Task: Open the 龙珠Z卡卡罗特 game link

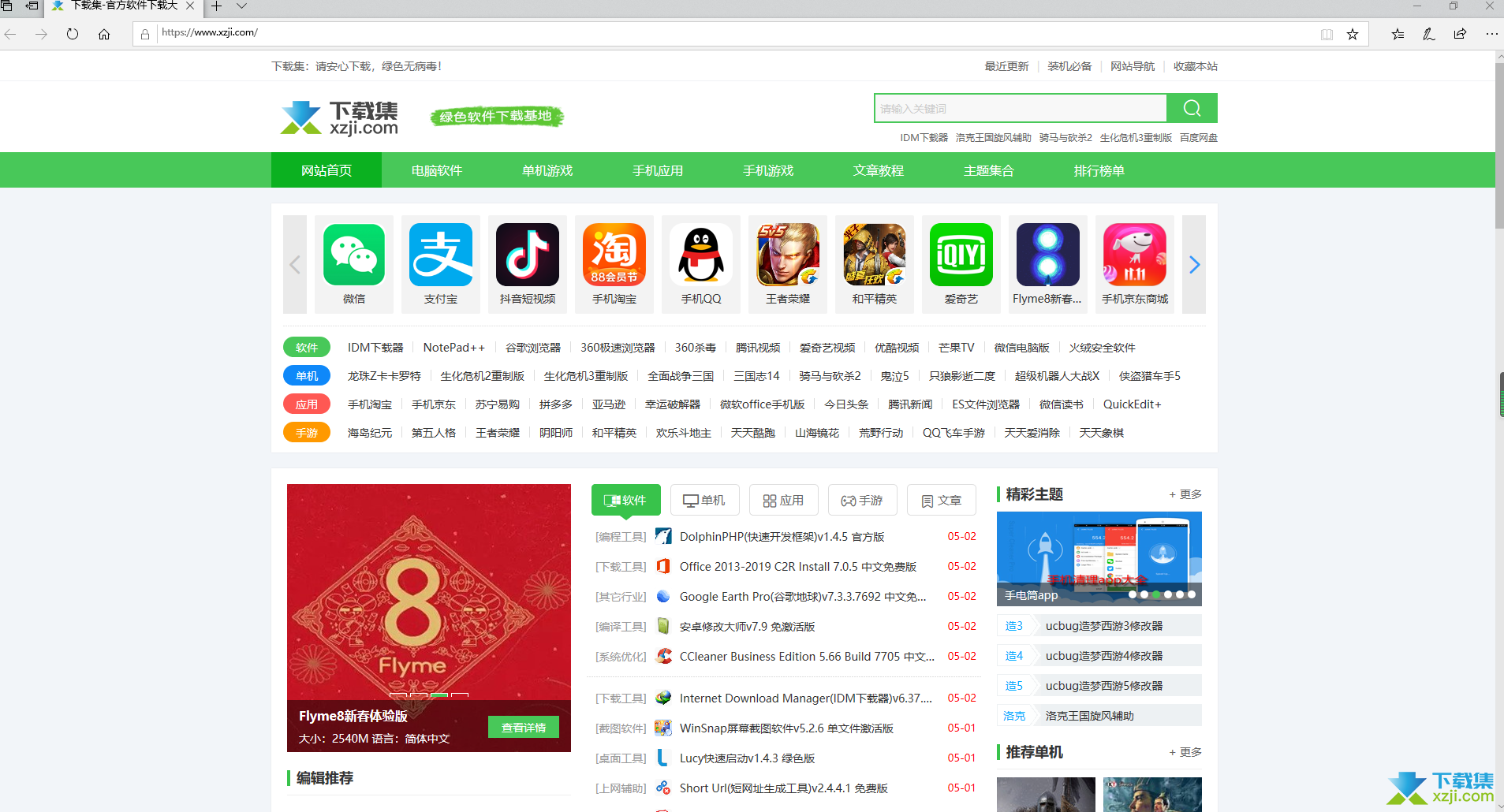Action: pos(384,376)
